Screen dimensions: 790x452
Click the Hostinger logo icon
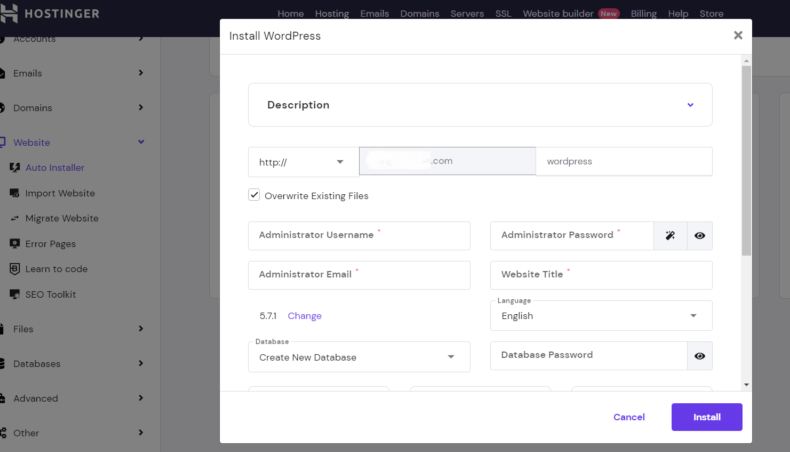click(x=9, y=14)
